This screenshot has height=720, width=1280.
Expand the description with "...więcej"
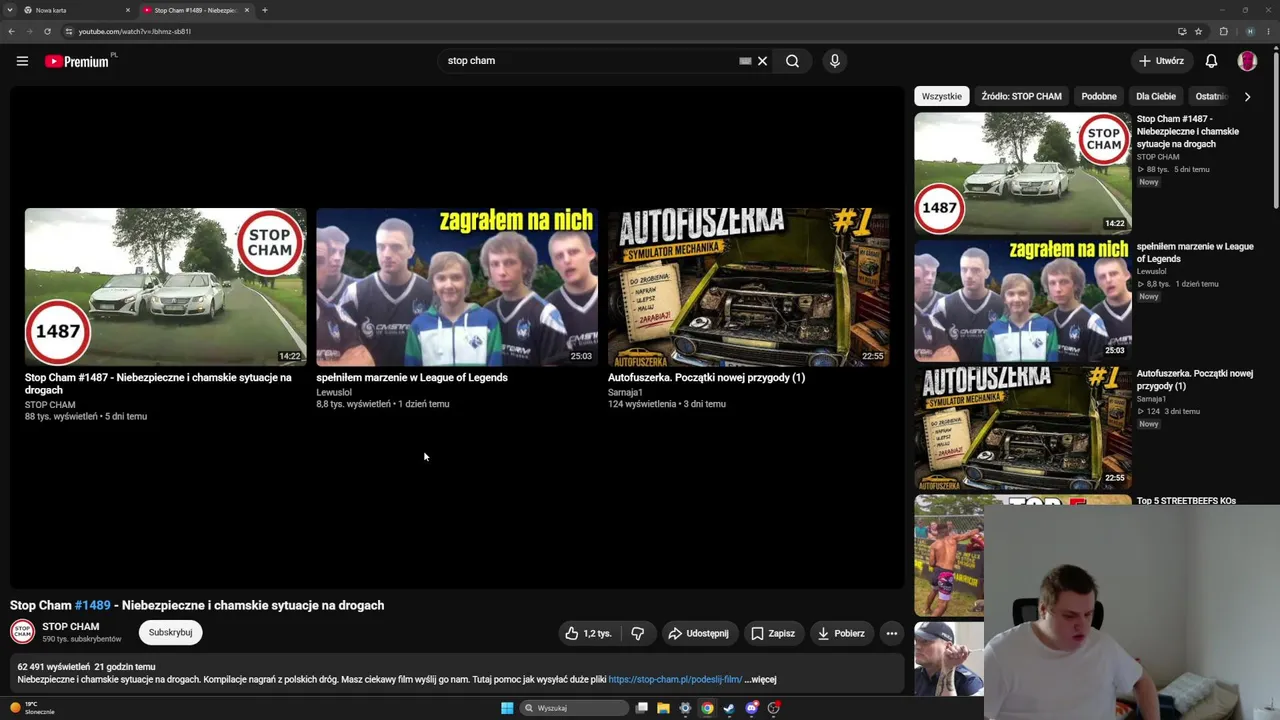760,679
